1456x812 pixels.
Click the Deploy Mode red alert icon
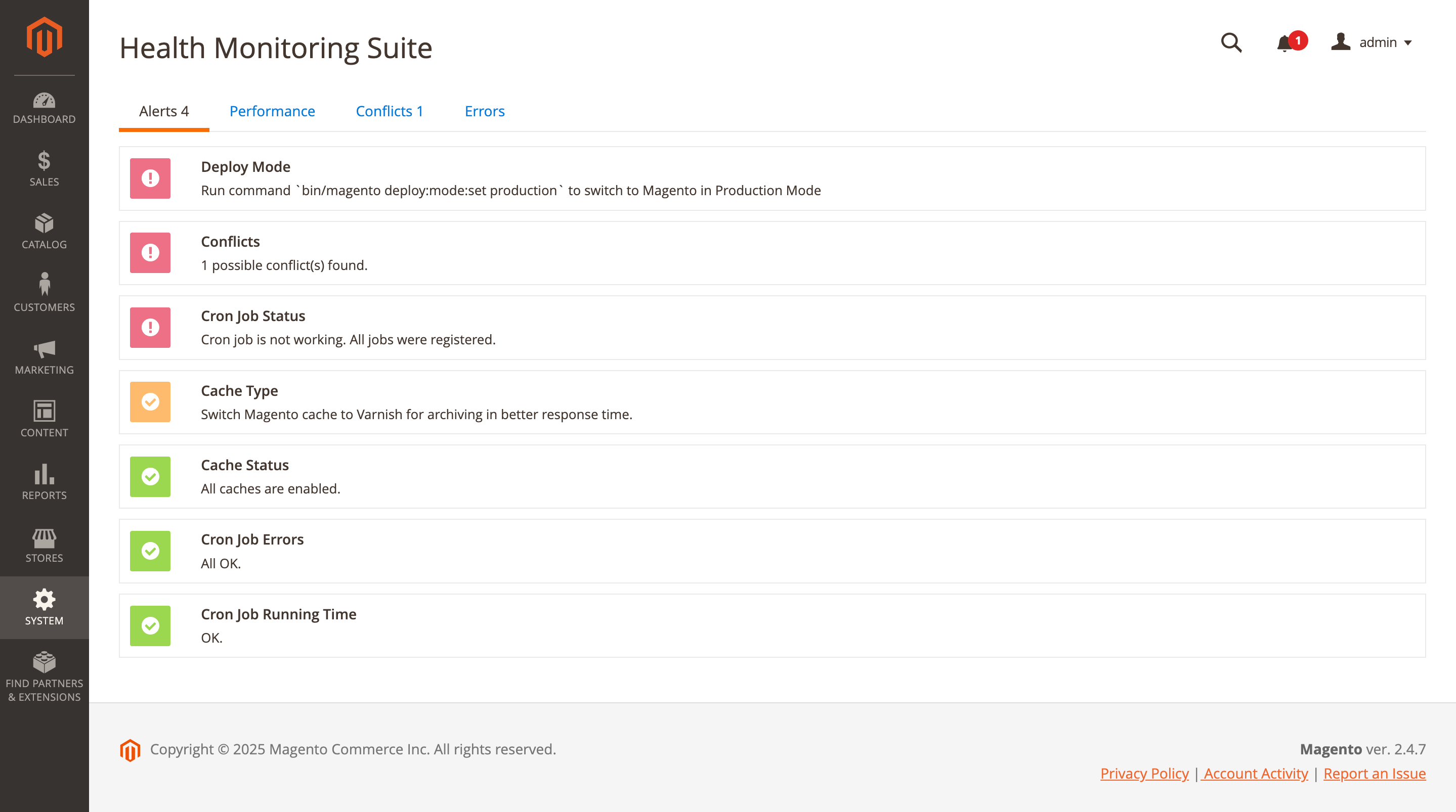click(150, 178)
